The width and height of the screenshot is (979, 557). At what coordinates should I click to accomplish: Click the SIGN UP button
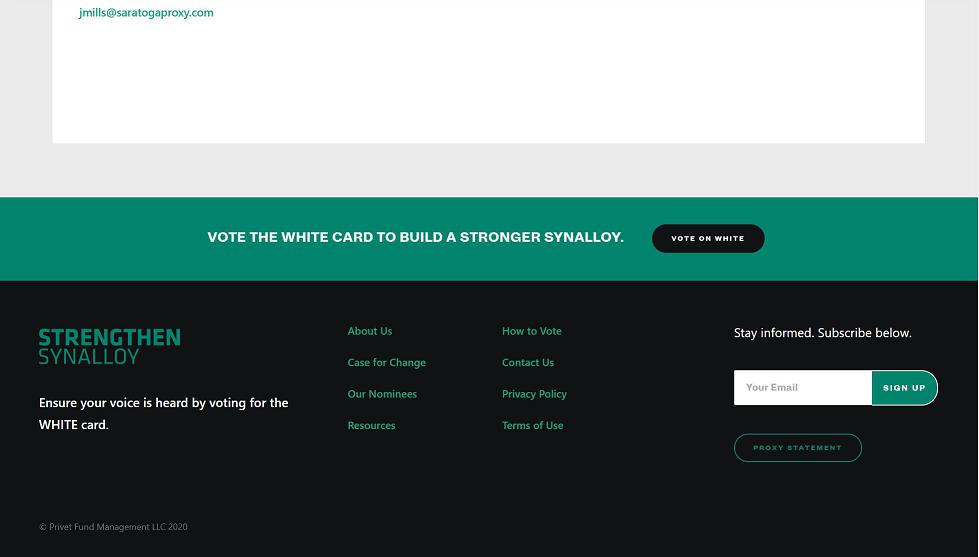[904, 388]
